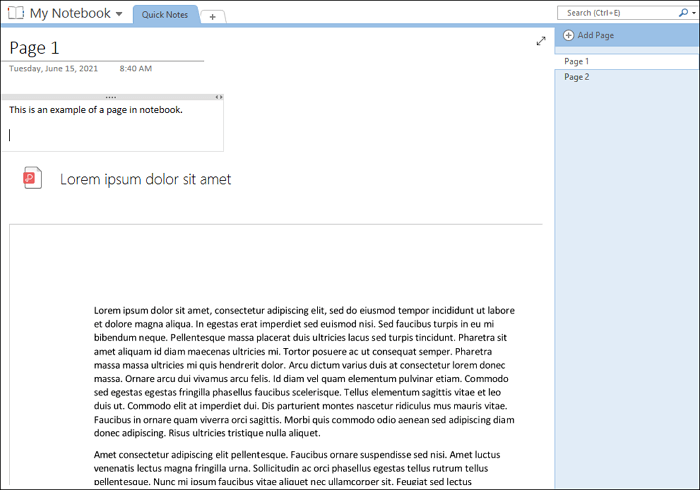Click the plus circle icon beside Add Page

(568, 36)
